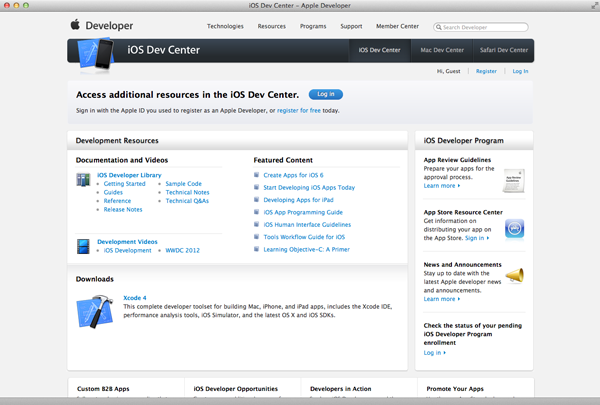Screen dimensions: 600x405
Task: Open the iOS App Programming Guide link
Action: 303,212
